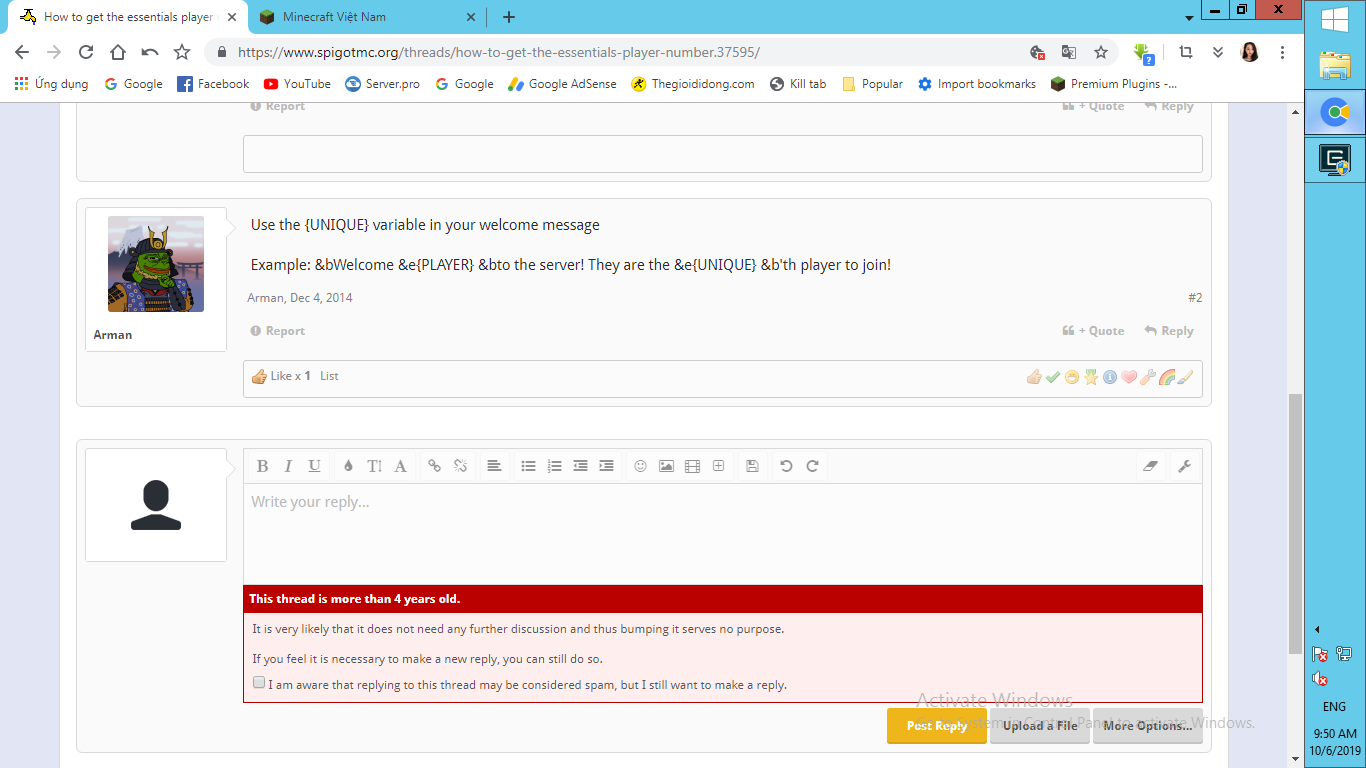This screenshot has width=1366, height=768.
Task: Insert a link in the reply
Action: [x=434, y=466]
